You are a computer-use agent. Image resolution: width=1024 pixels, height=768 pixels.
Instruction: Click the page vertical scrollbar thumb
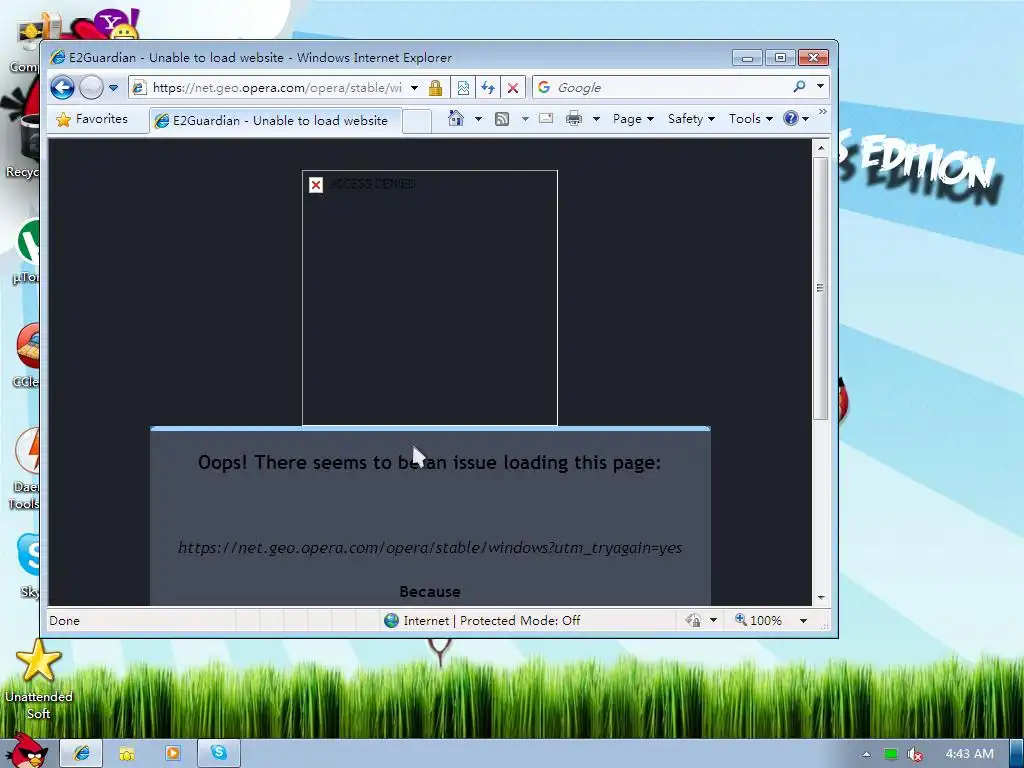click(821, 288)
